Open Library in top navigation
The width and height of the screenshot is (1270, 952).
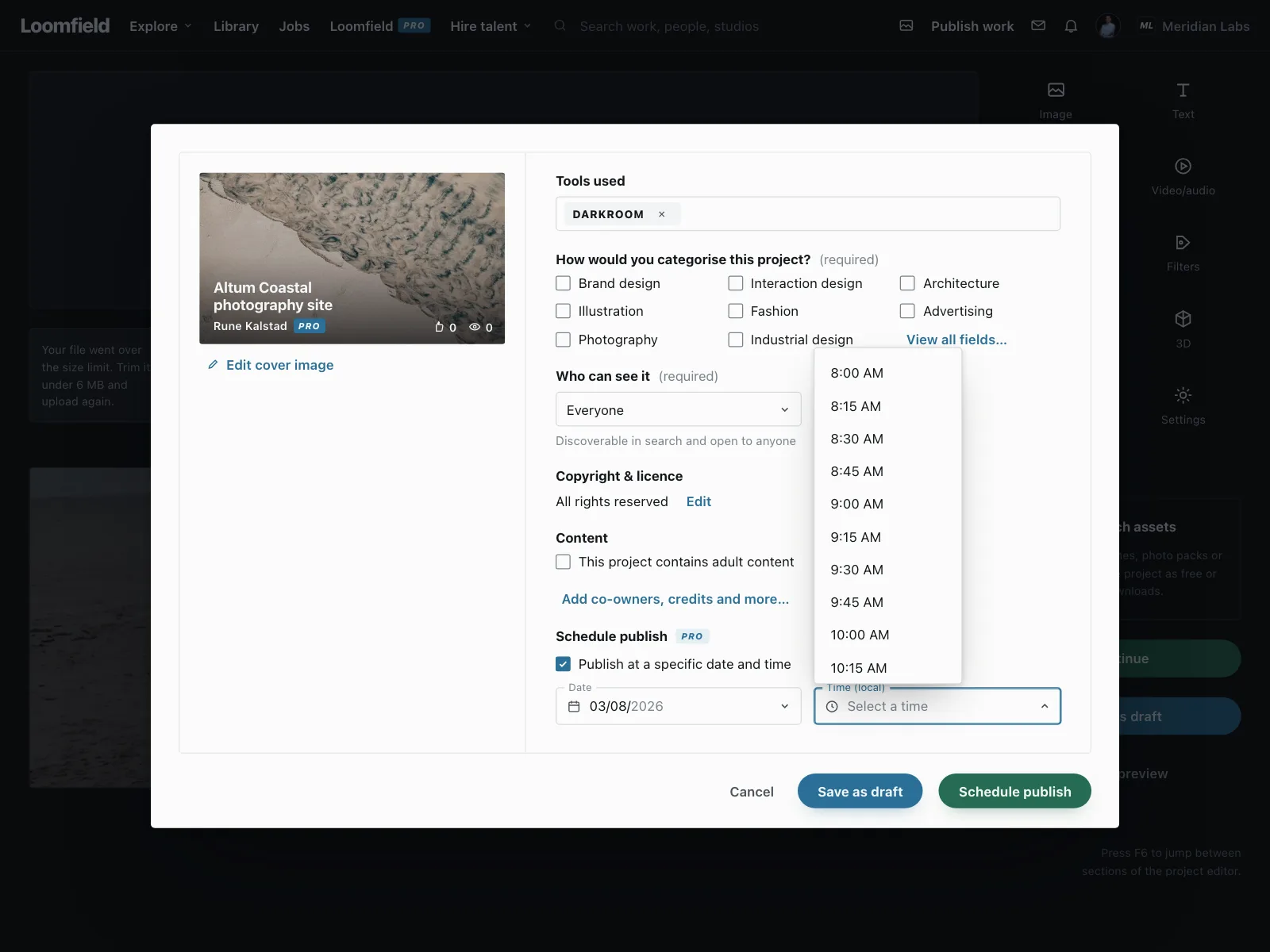(236, 26)
